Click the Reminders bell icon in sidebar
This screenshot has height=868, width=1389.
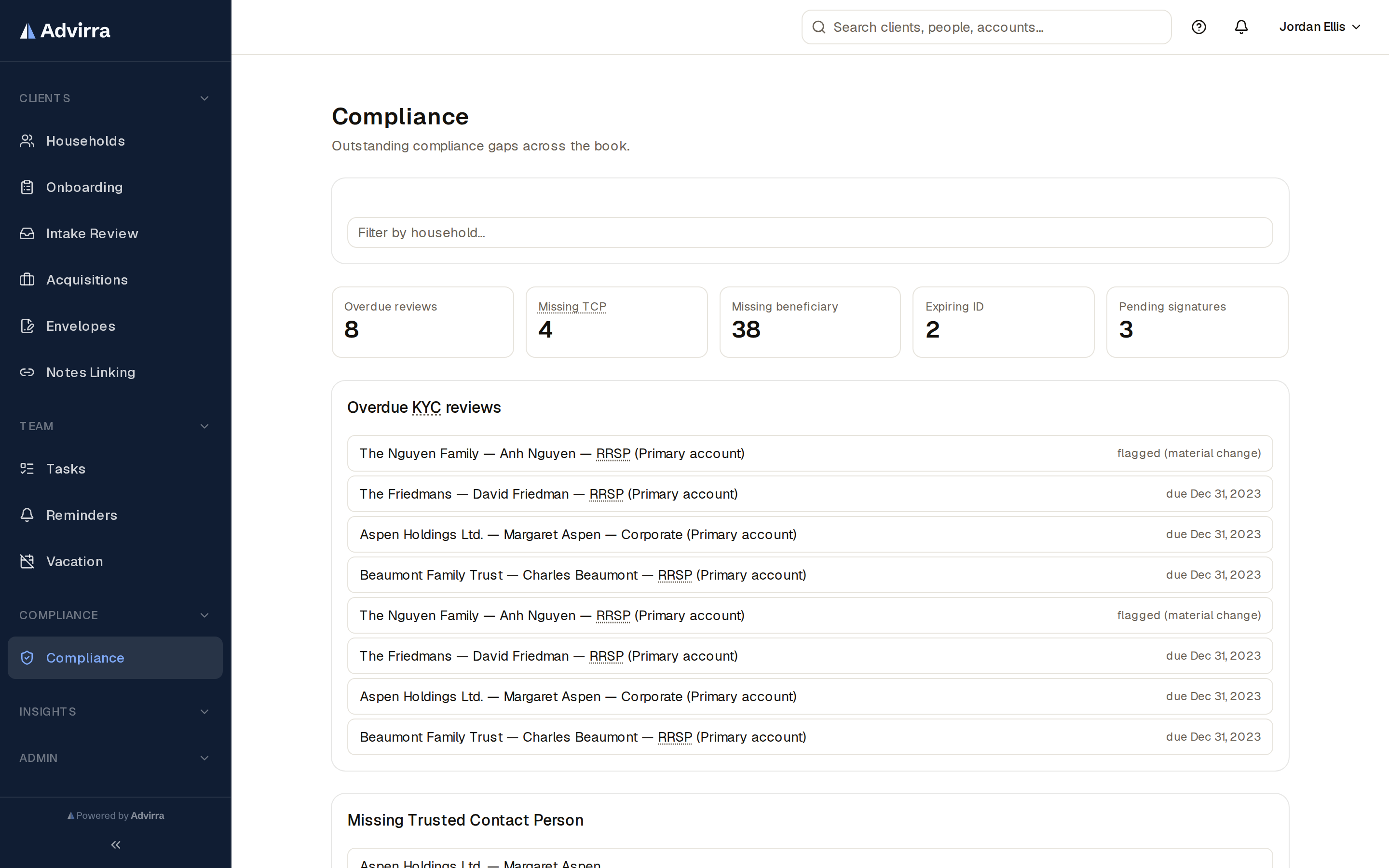(x=27, y=515)
